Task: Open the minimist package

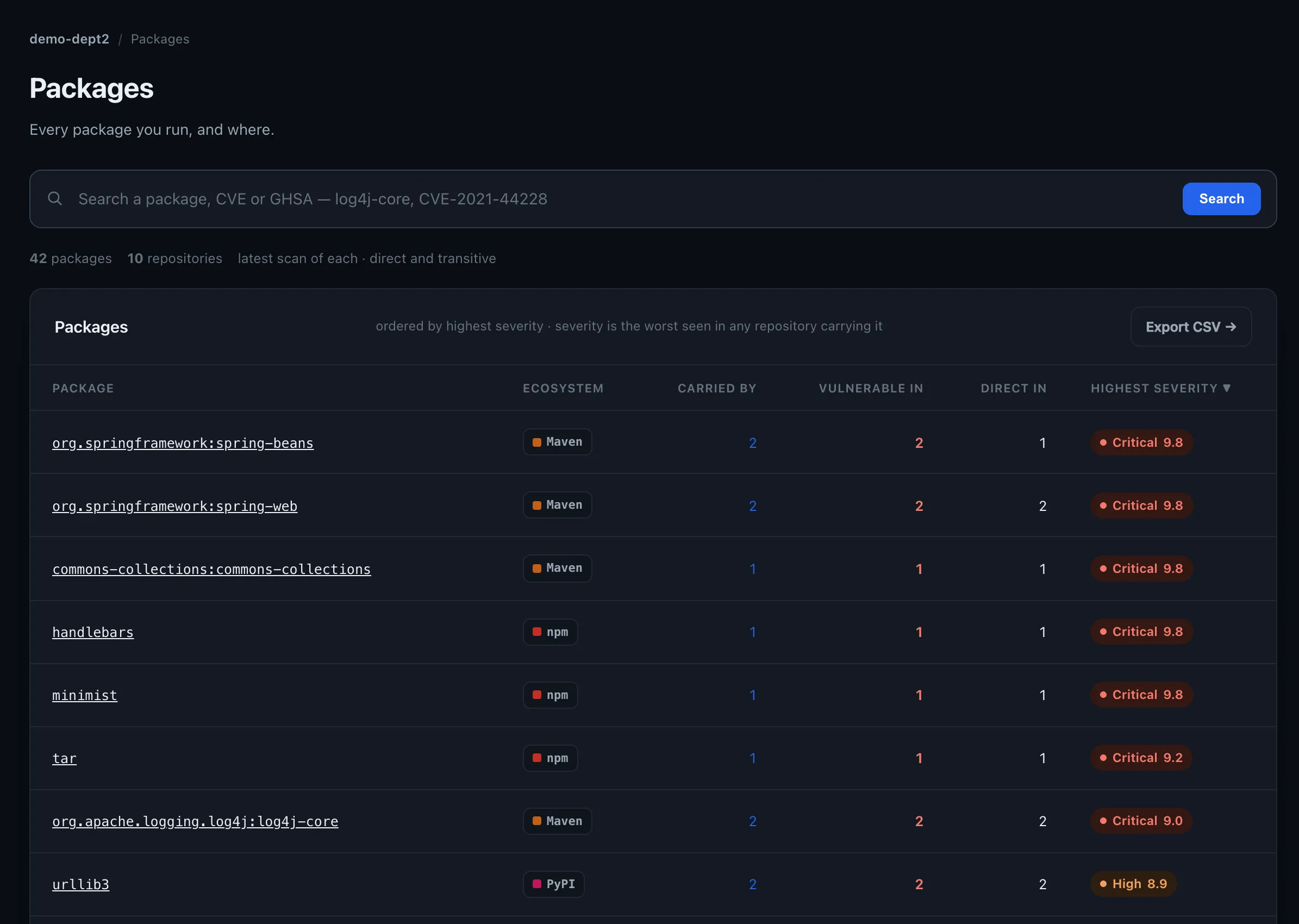Action: (x=85, y=695)
